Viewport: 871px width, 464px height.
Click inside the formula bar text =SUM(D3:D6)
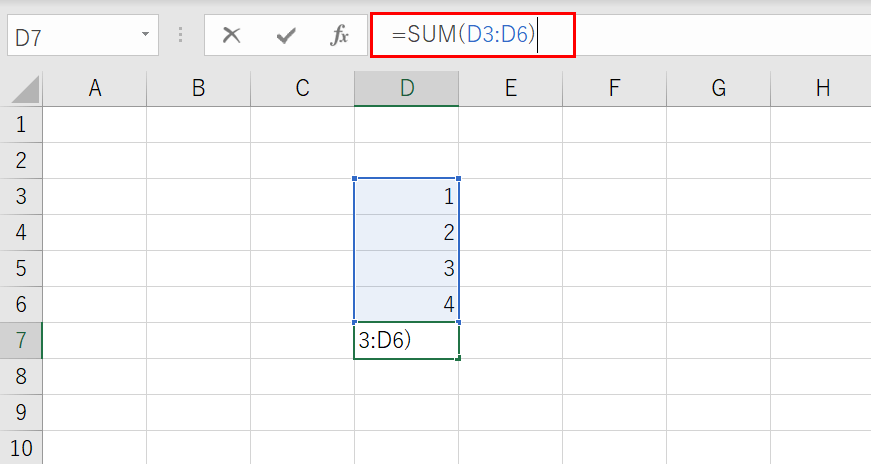tap(463, 34)
